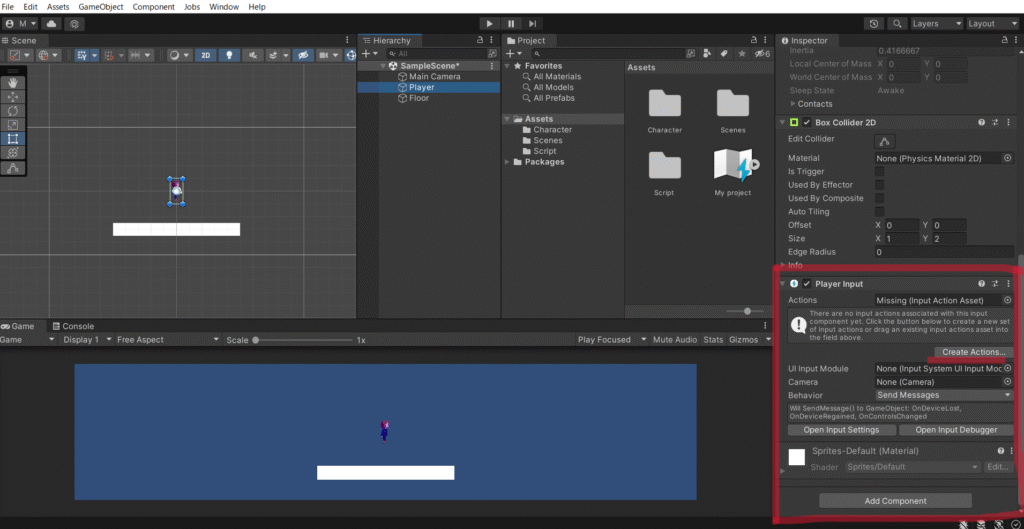The image size is (1024, 529).
Task: Enable the Is Trigger checkbox
Action: click(x=880, y=172)
